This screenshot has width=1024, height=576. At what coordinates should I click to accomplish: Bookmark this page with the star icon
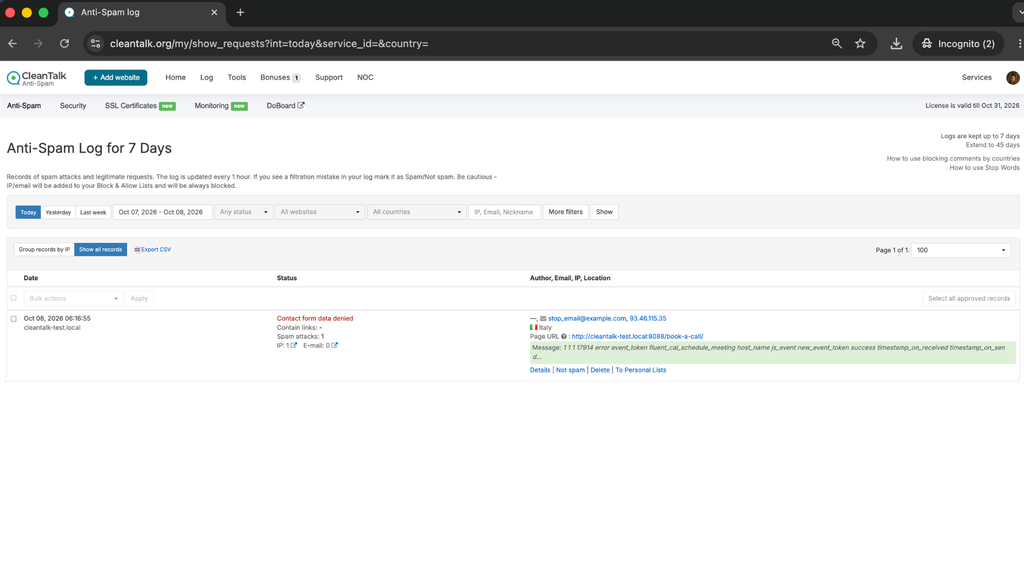coord(860,44)
